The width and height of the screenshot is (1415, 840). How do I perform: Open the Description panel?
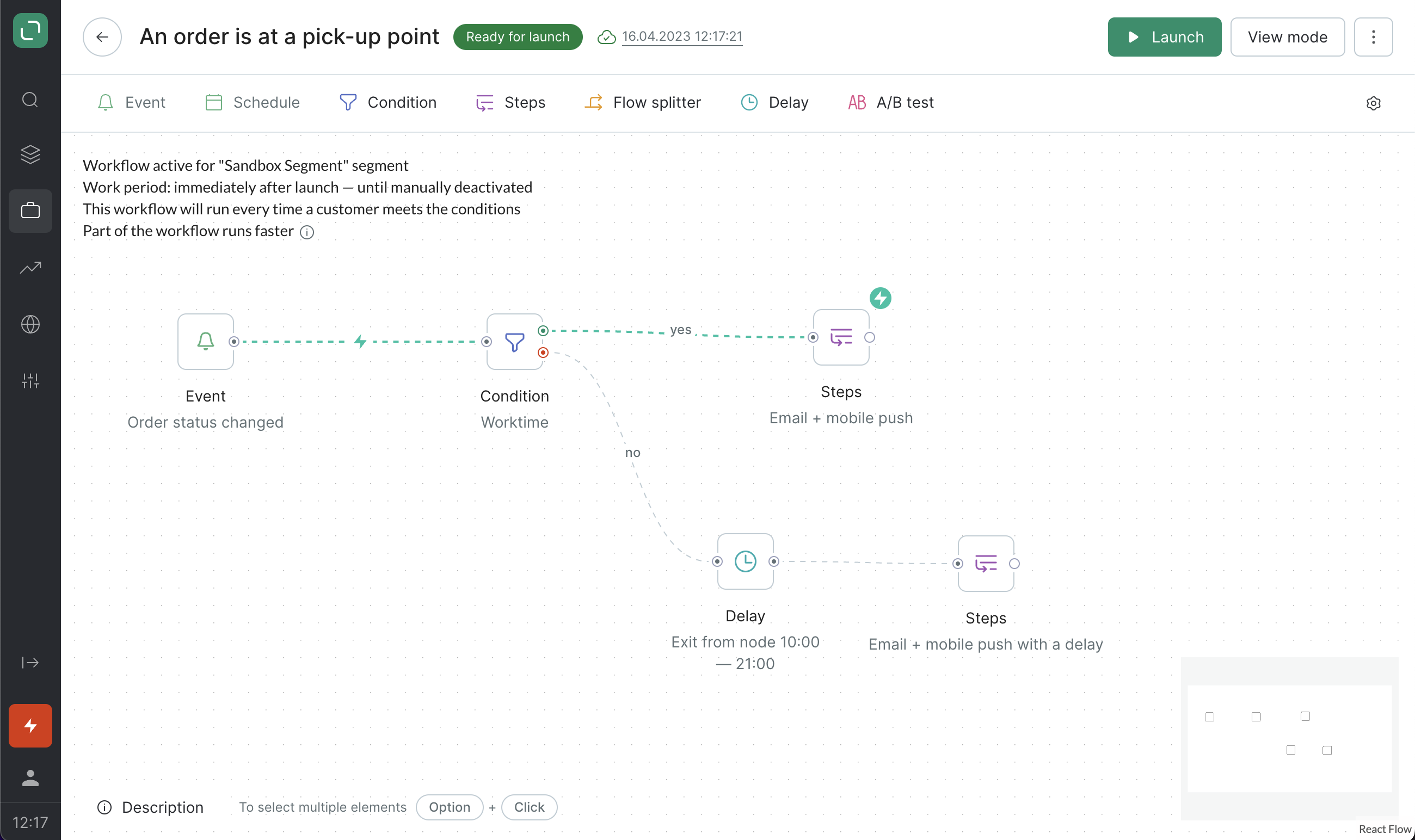151,807
